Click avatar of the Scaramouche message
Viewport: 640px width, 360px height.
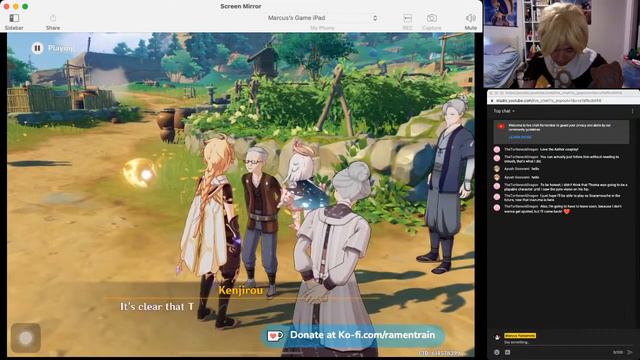[x=497, y=197]
